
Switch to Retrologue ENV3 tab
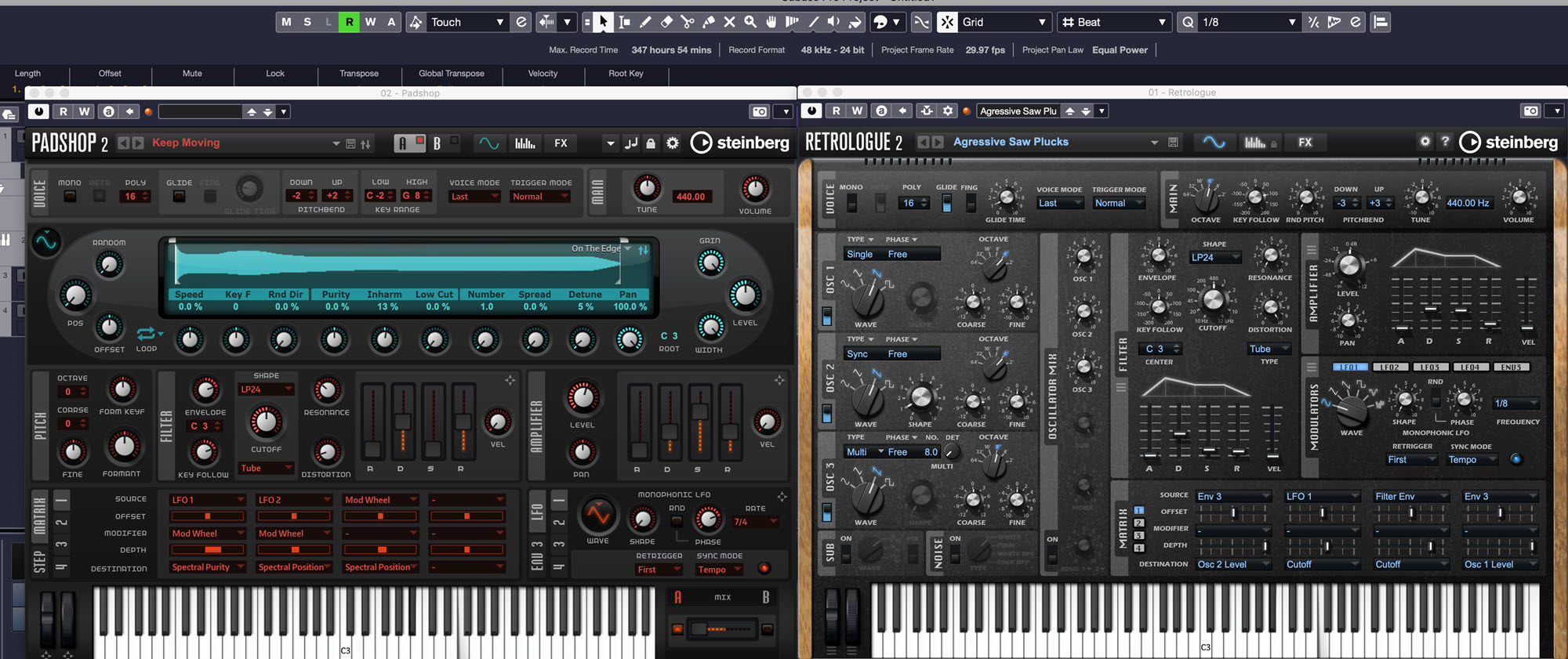(1512, 367)
